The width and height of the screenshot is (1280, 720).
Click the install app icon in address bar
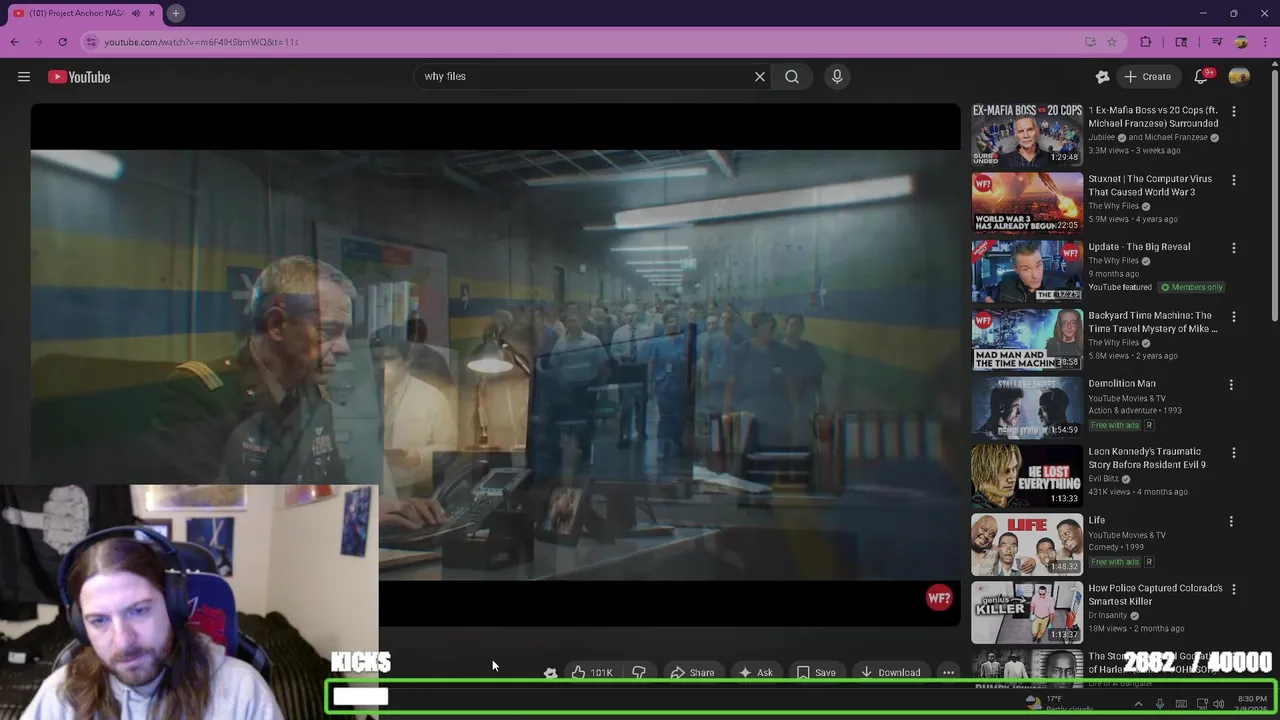(1090, 42)
